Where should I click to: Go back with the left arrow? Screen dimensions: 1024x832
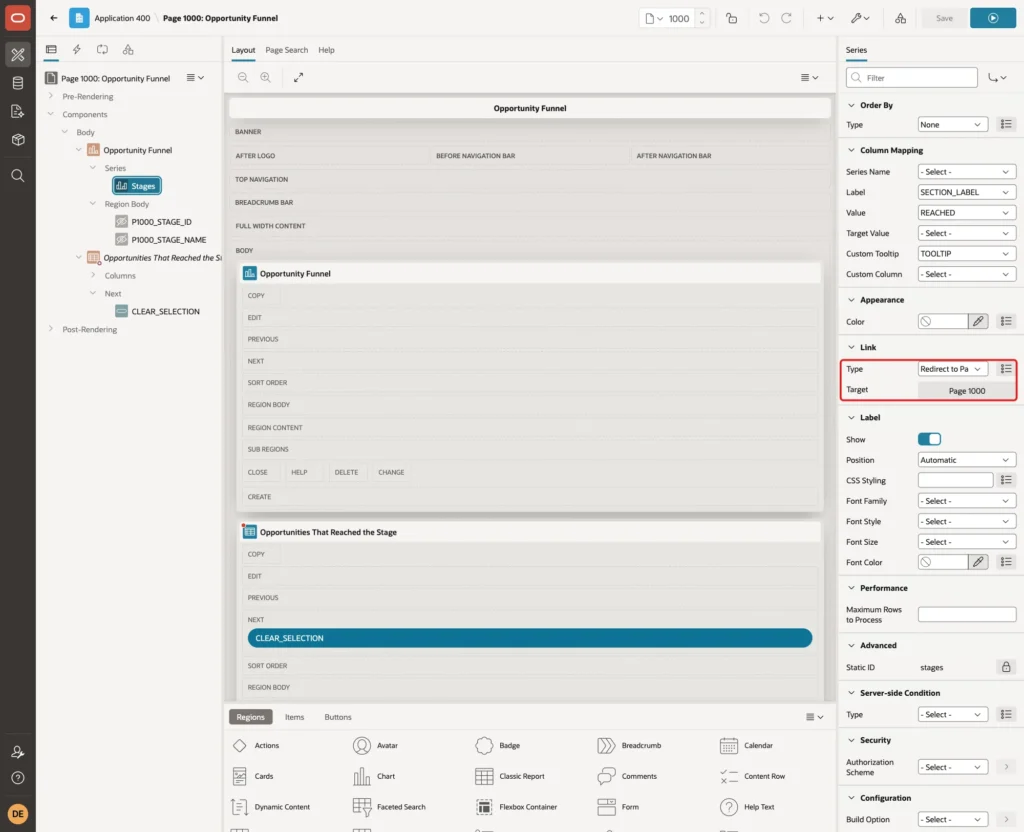click(54, 18)
